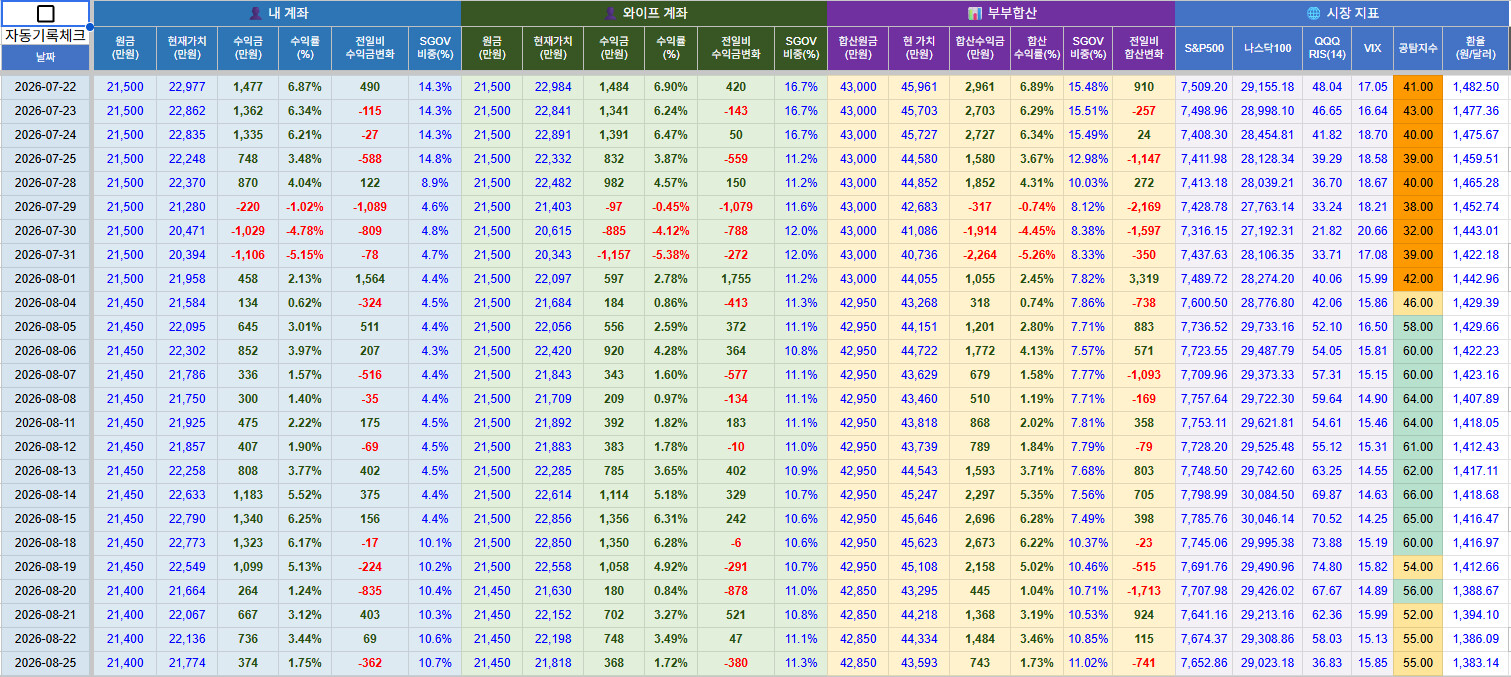The width and height of the screenshot is (1511, 677).
Task: Click the 15.48% SGOV share cell
Action: [x=1088, y=87]
